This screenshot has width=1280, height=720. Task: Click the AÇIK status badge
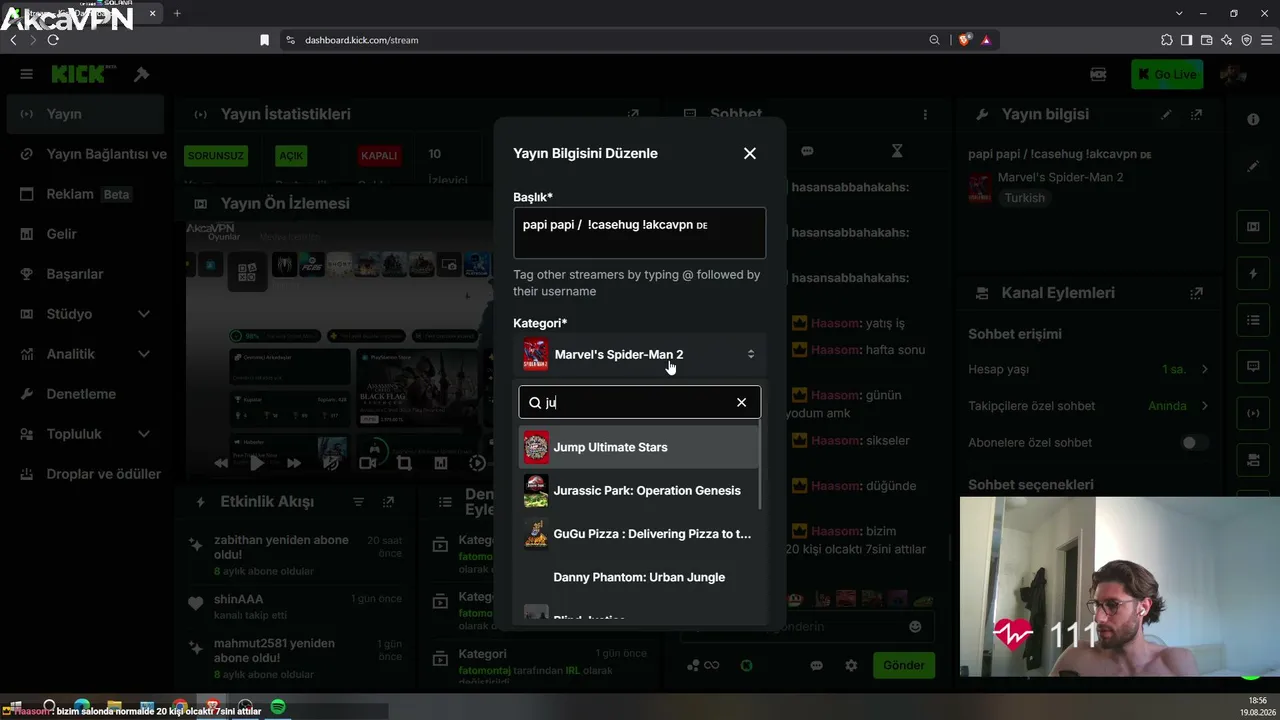click(291, 156)
